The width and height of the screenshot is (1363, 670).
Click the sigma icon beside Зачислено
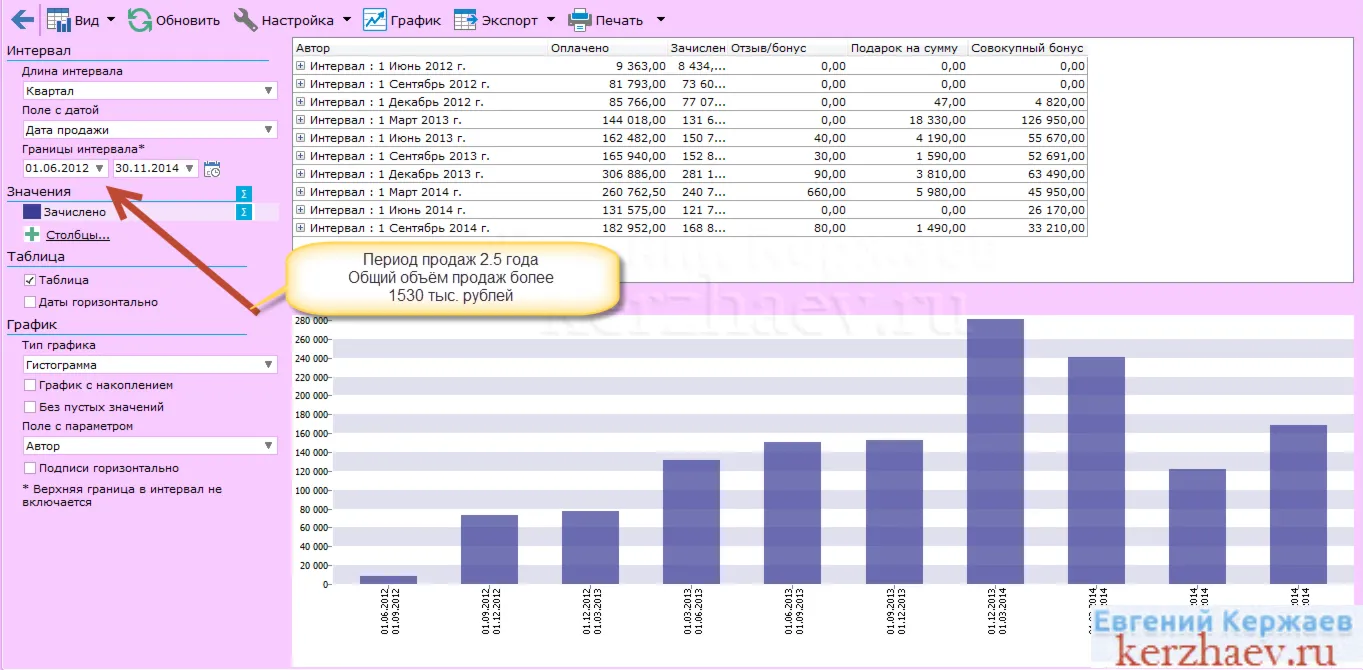[x=243, y=212]
